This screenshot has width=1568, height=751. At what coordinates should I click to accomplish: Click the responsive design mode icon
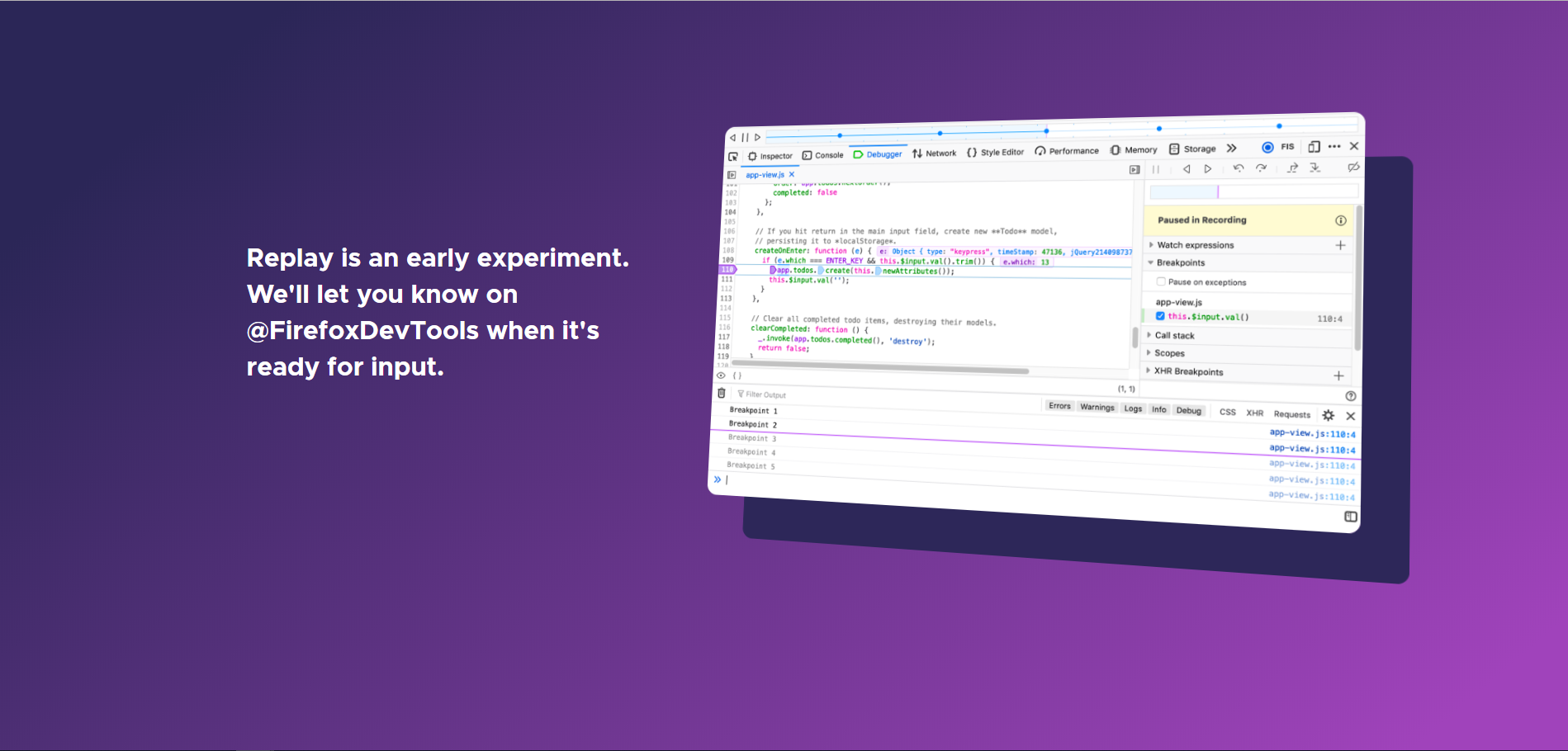click(x=1314, y=147)
